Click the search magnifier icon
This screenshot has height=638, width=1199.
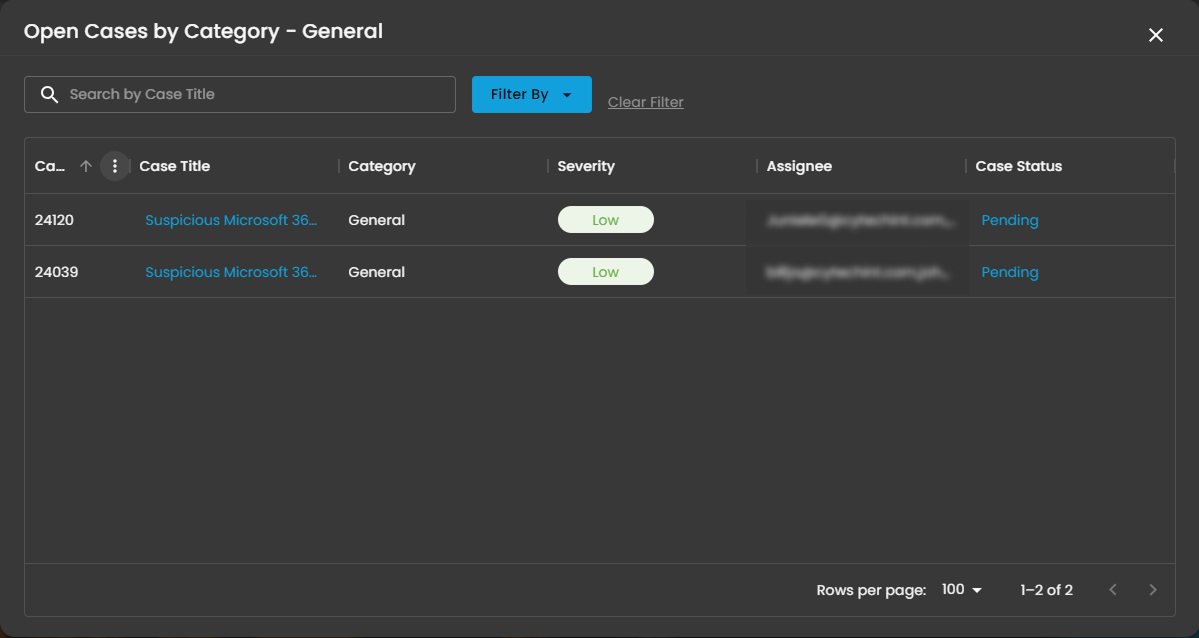[49, 94]
